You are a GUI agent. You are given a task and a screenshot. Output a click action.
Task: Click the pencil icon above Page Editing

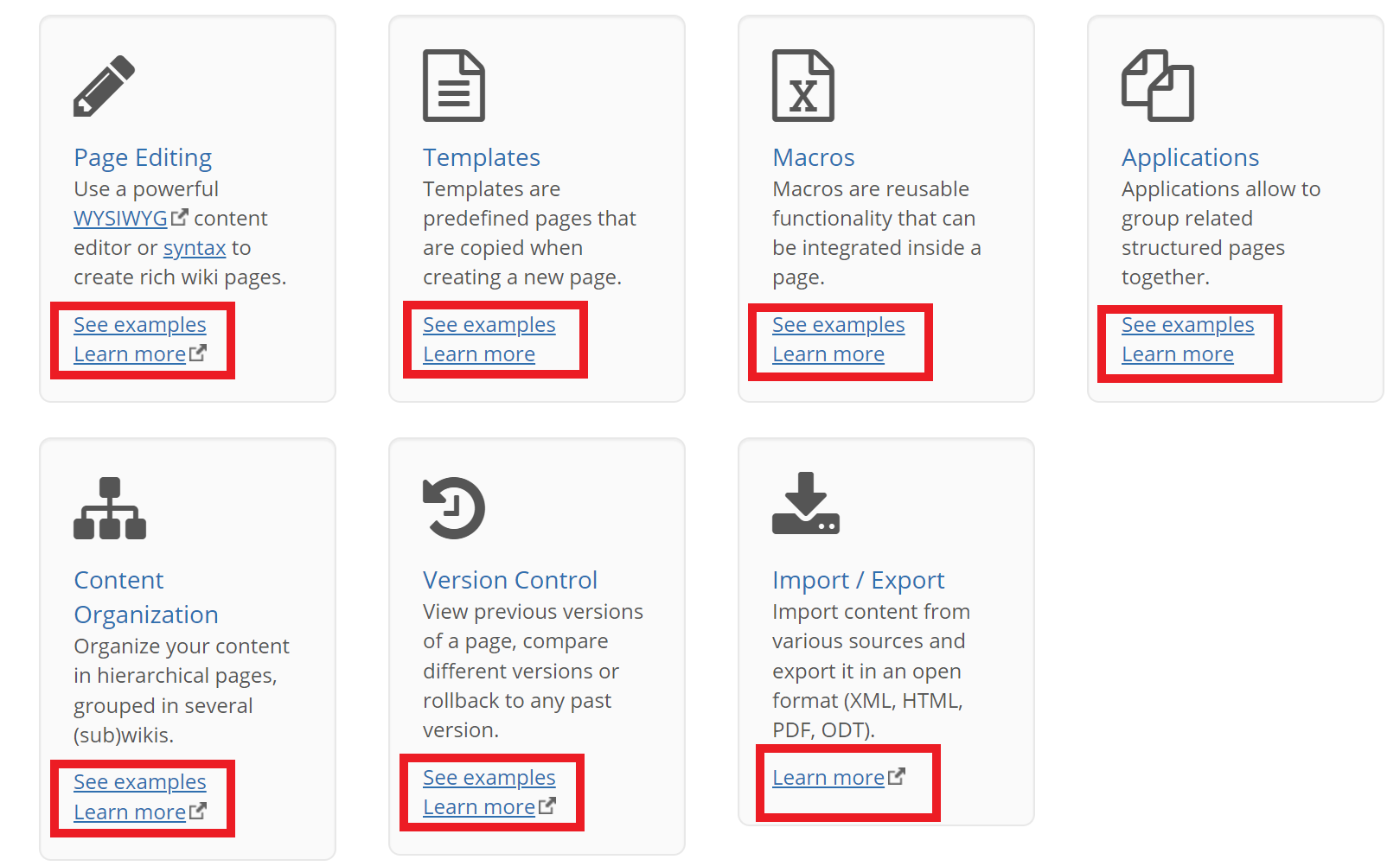point(104,86)
